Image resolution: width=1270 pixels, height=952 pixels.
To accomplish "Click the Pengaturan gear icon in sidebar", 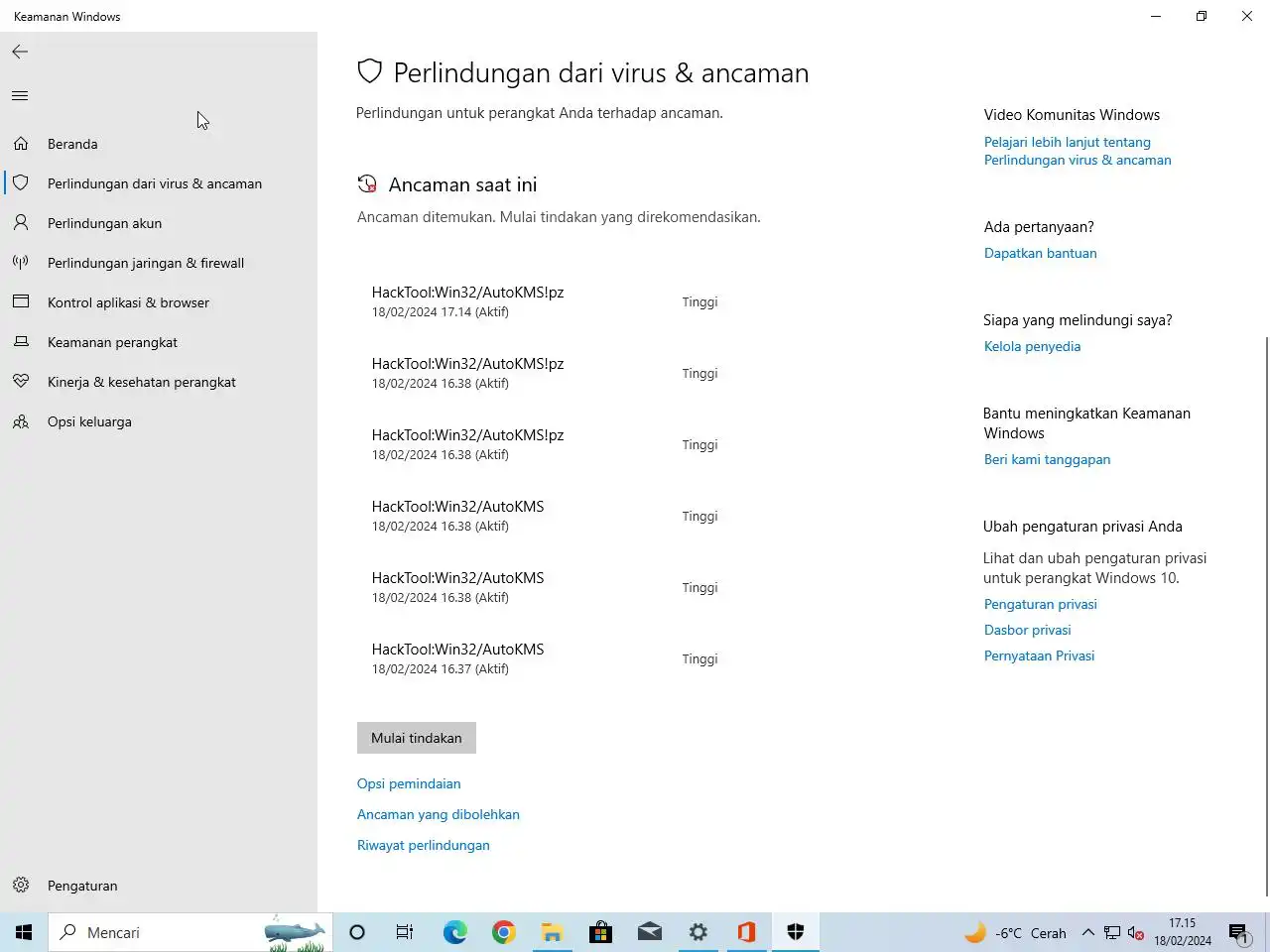I will point(21,886).
